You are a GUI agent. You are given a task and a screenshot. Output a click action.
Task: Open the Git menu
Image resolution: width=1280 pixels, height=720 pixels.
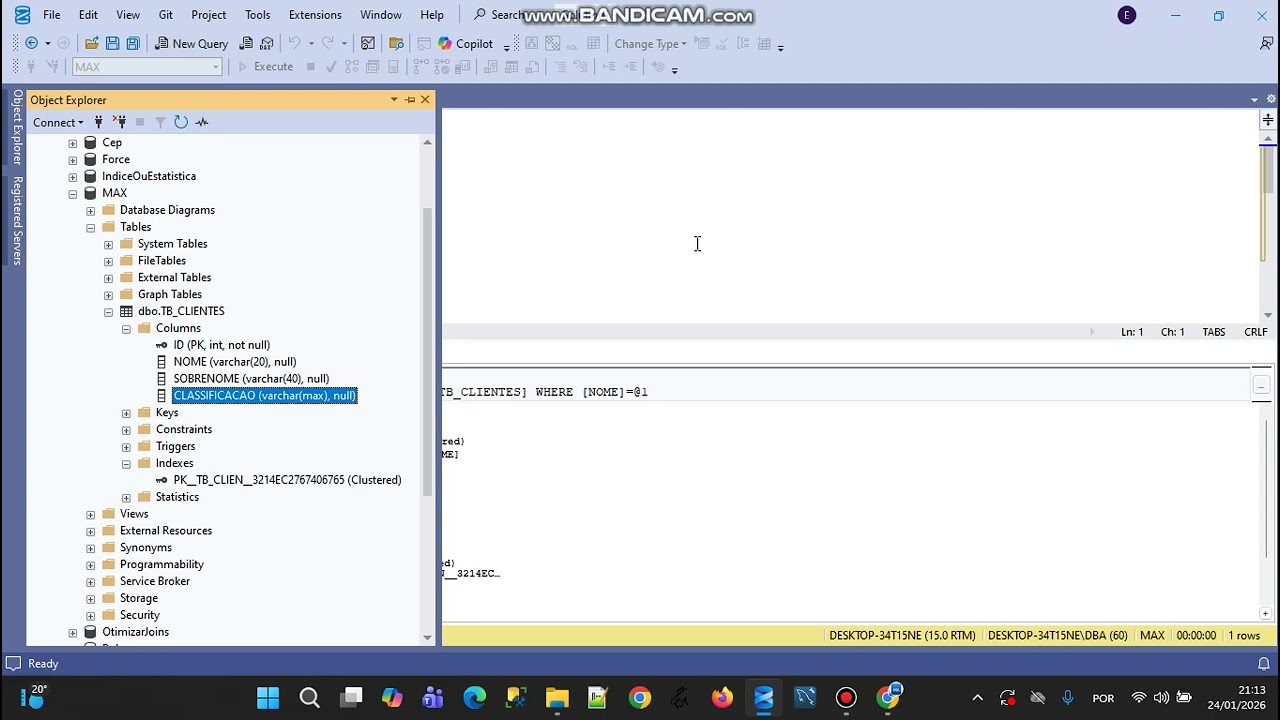[166, 15]
